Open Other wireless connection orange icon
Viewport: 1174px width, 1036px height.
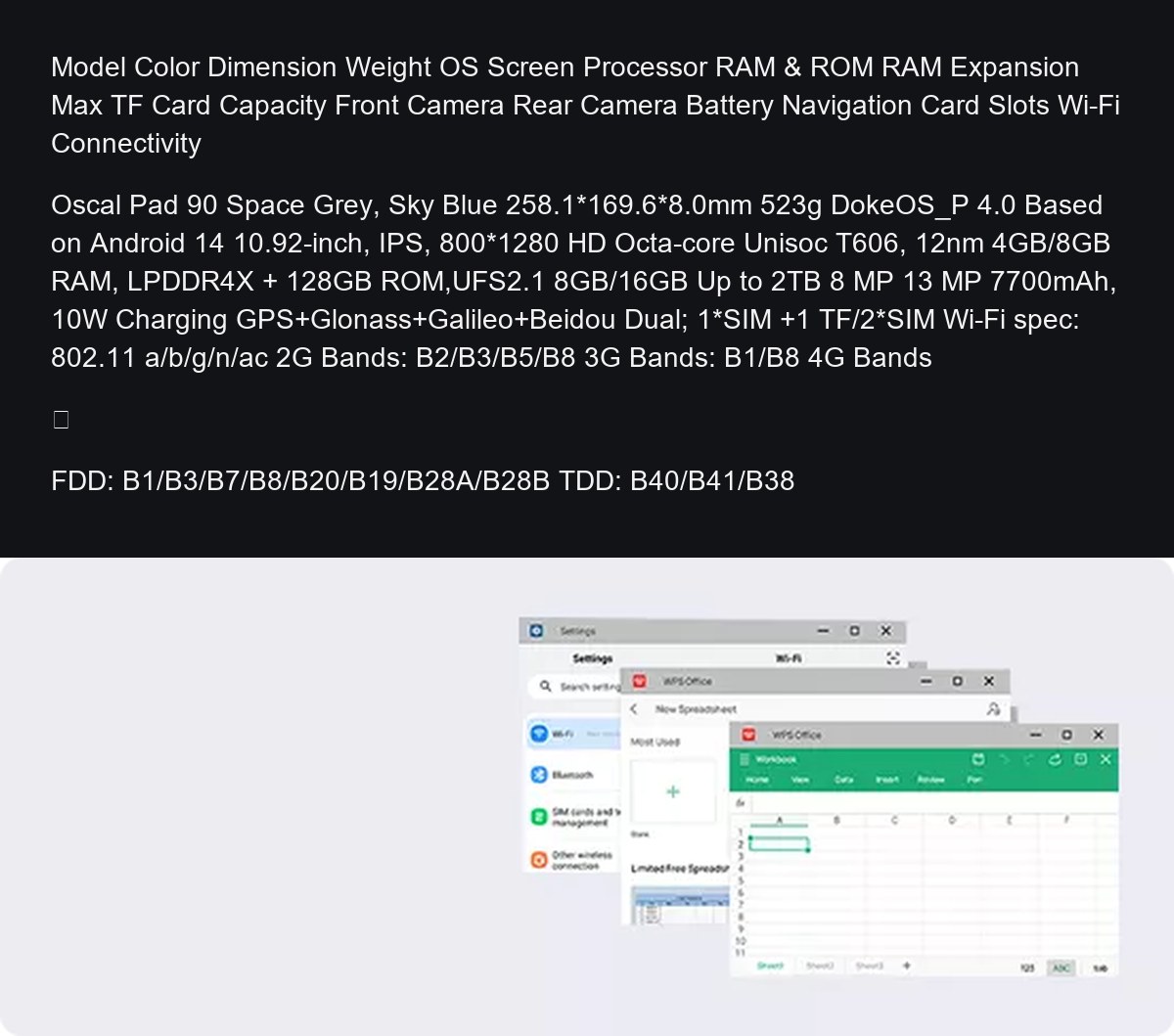point(538,860)
